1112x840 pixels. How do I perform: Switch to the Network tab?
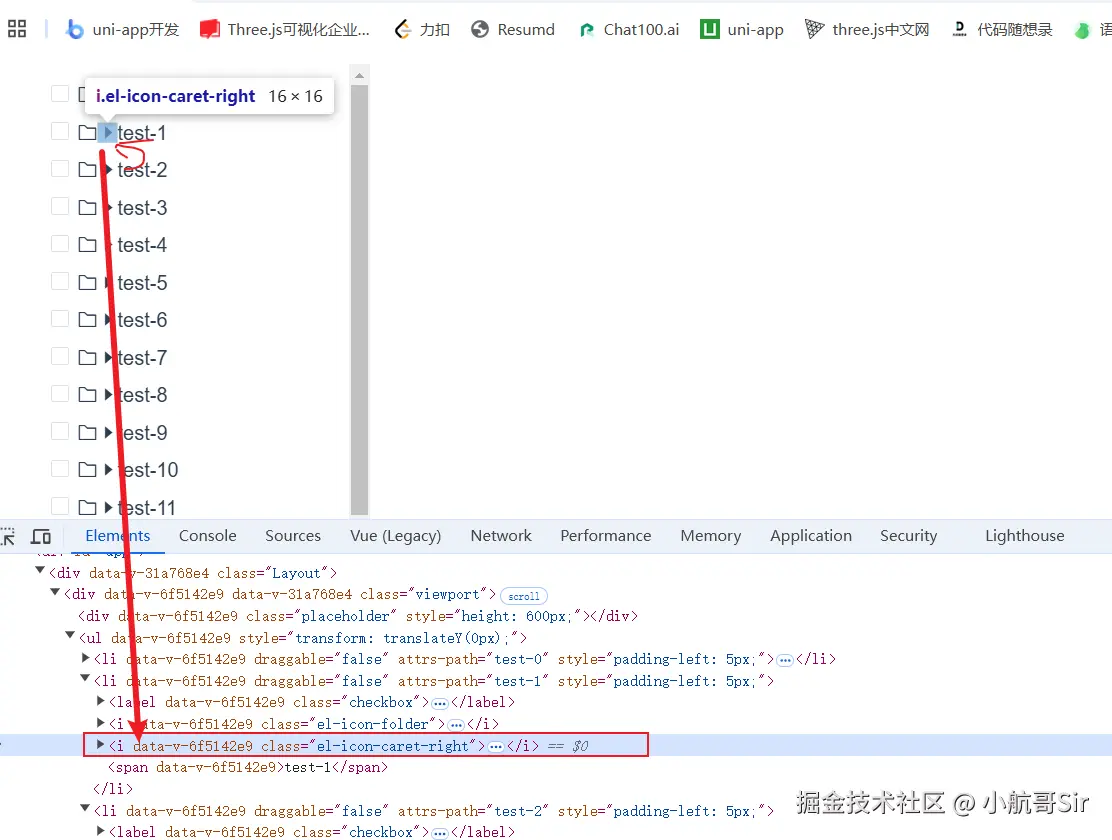501,536
